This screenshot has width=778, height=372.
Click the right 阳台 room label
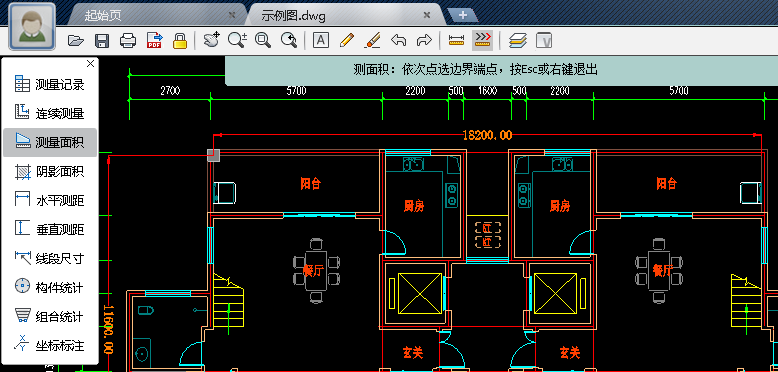[x=666, y=184]
